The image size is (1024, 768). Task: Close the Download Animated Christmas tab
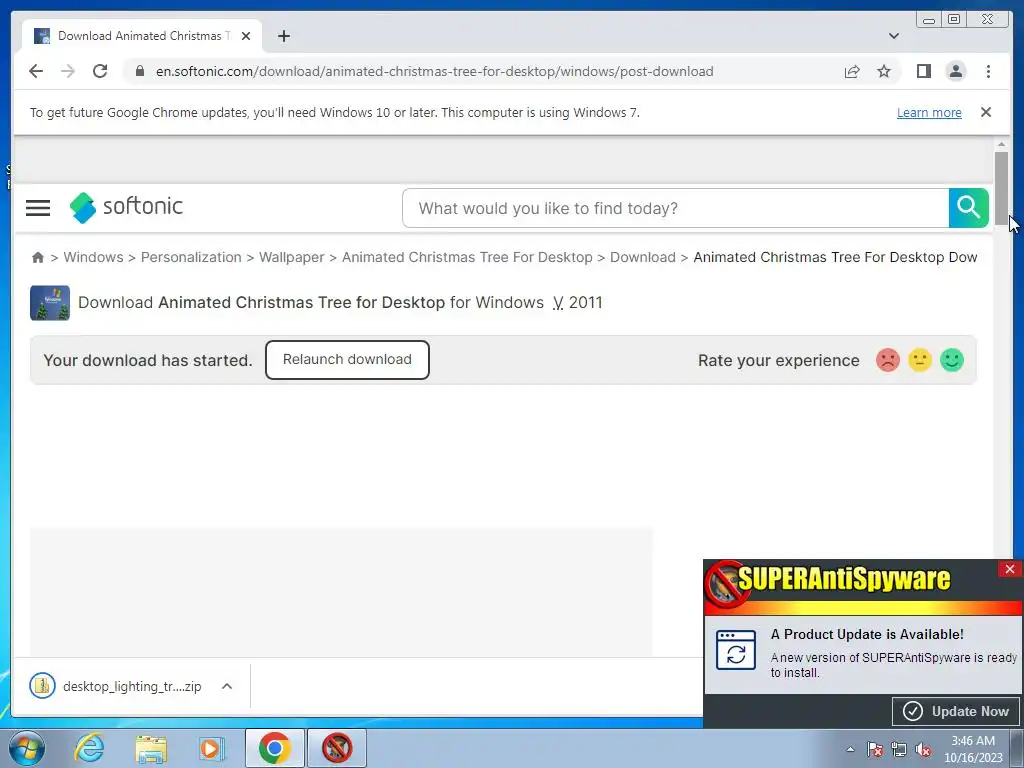tap(246, 36)
